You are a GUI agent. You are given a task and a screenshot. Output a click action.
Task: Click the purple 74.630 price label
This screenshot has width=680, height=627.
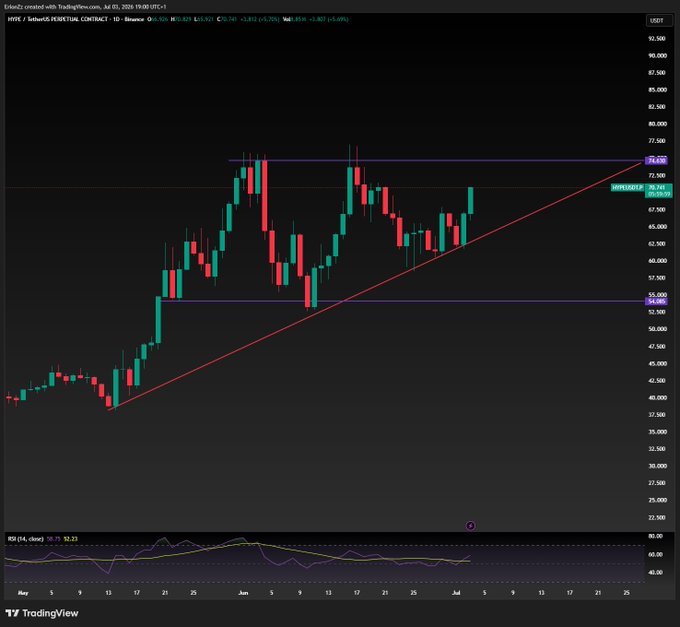click(657, 161)
